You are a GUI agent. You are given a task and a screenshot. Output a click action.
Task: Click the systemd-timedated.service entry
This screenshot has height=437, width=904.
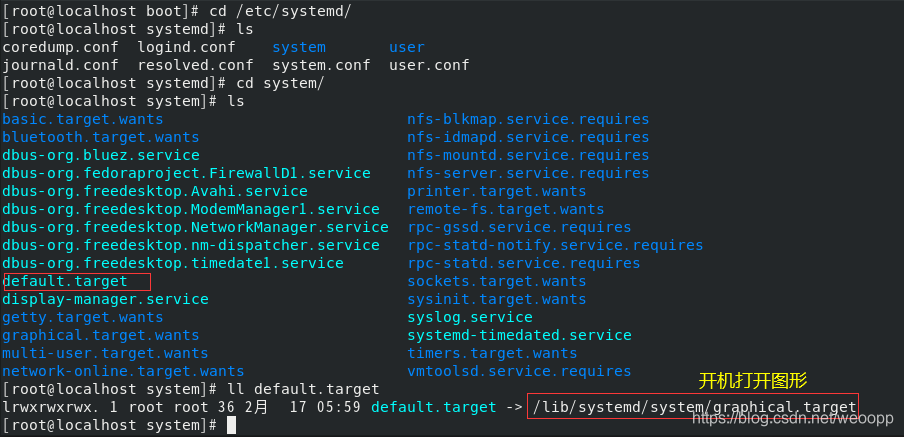coord(519,335)
